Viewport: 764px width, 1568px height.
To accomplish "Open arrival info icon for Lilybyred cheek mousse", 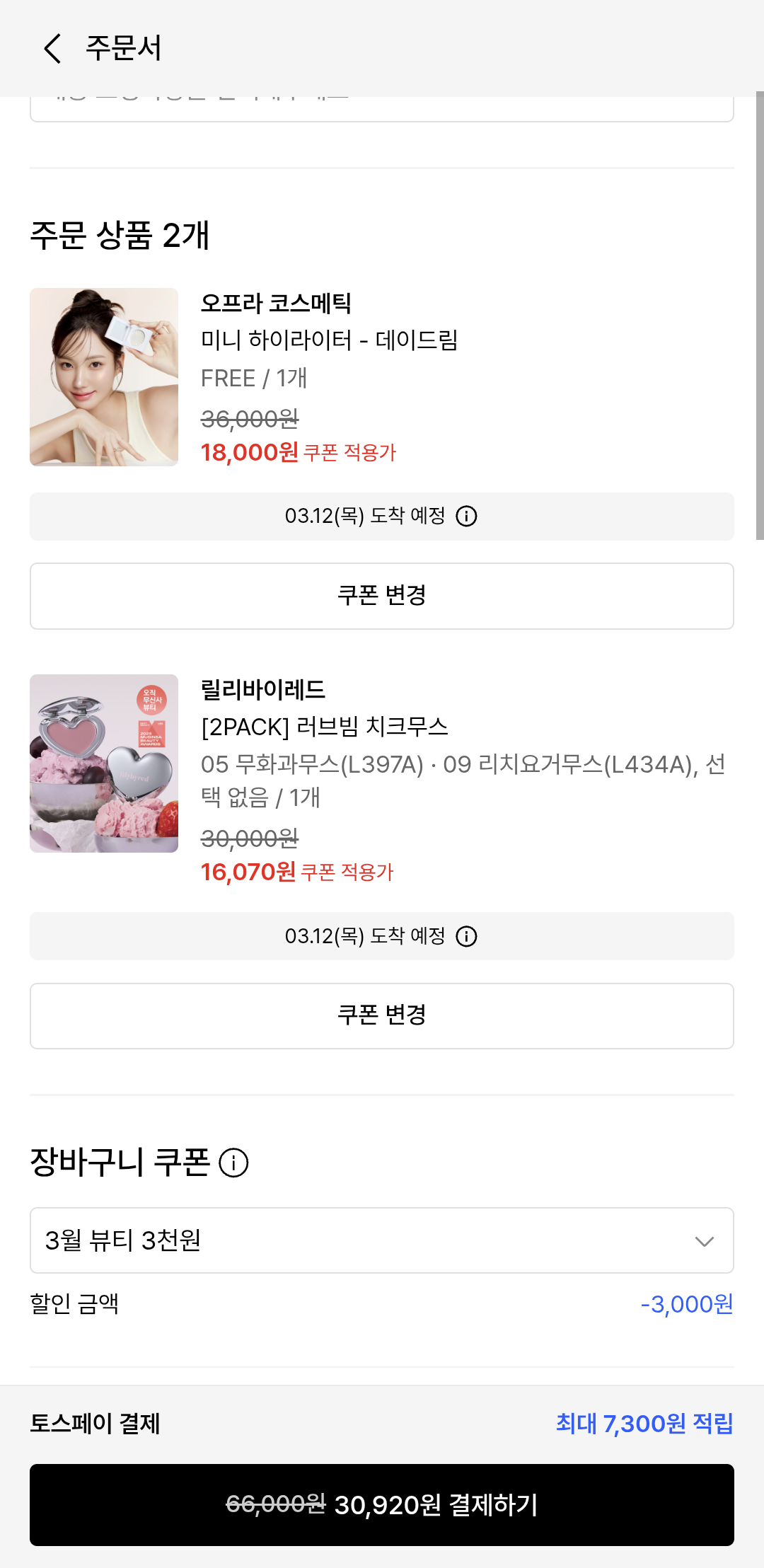I will point(466,937).
